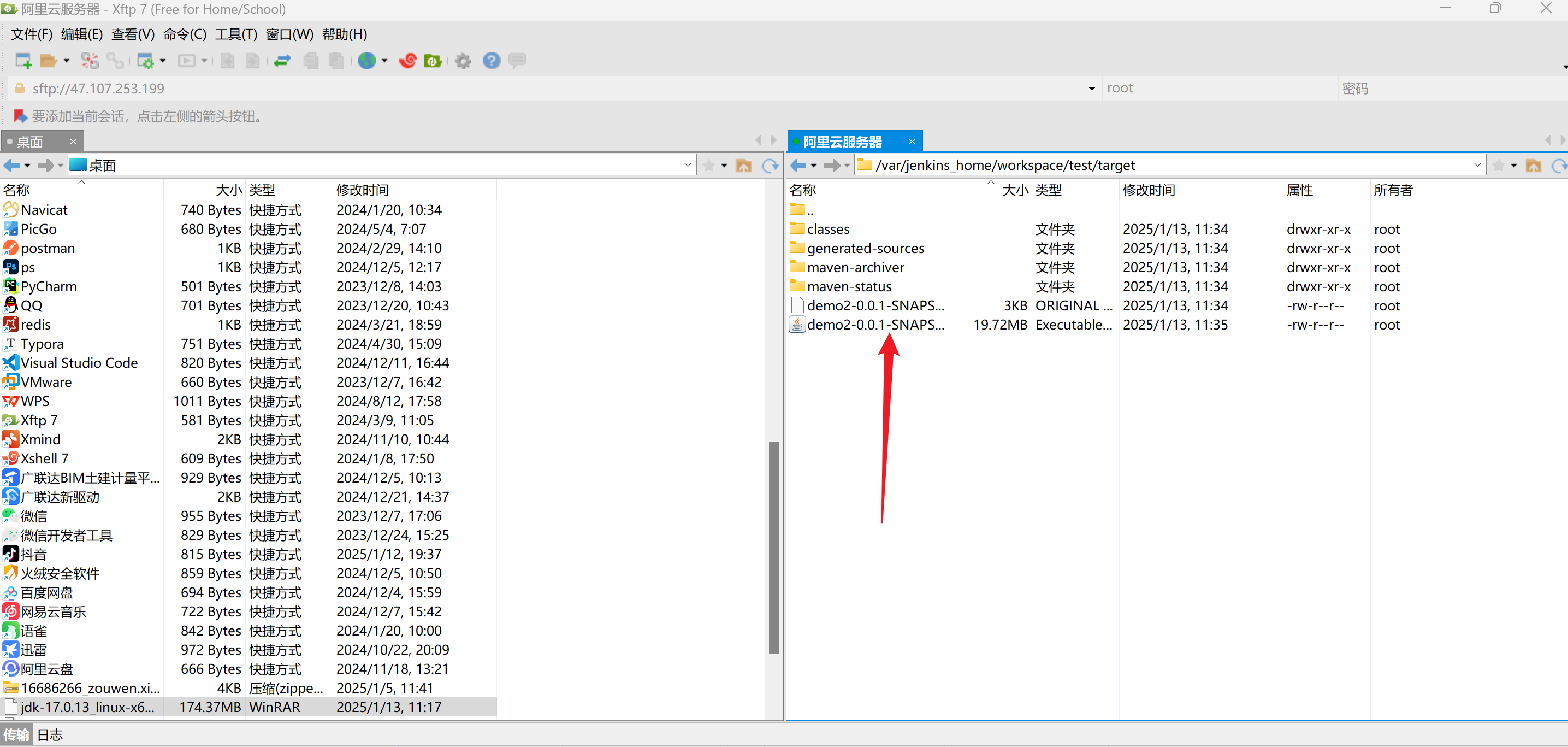Go forward in remote server pane
The height and width of the screenshot is (747, 1568).
(x=832, y=165)
